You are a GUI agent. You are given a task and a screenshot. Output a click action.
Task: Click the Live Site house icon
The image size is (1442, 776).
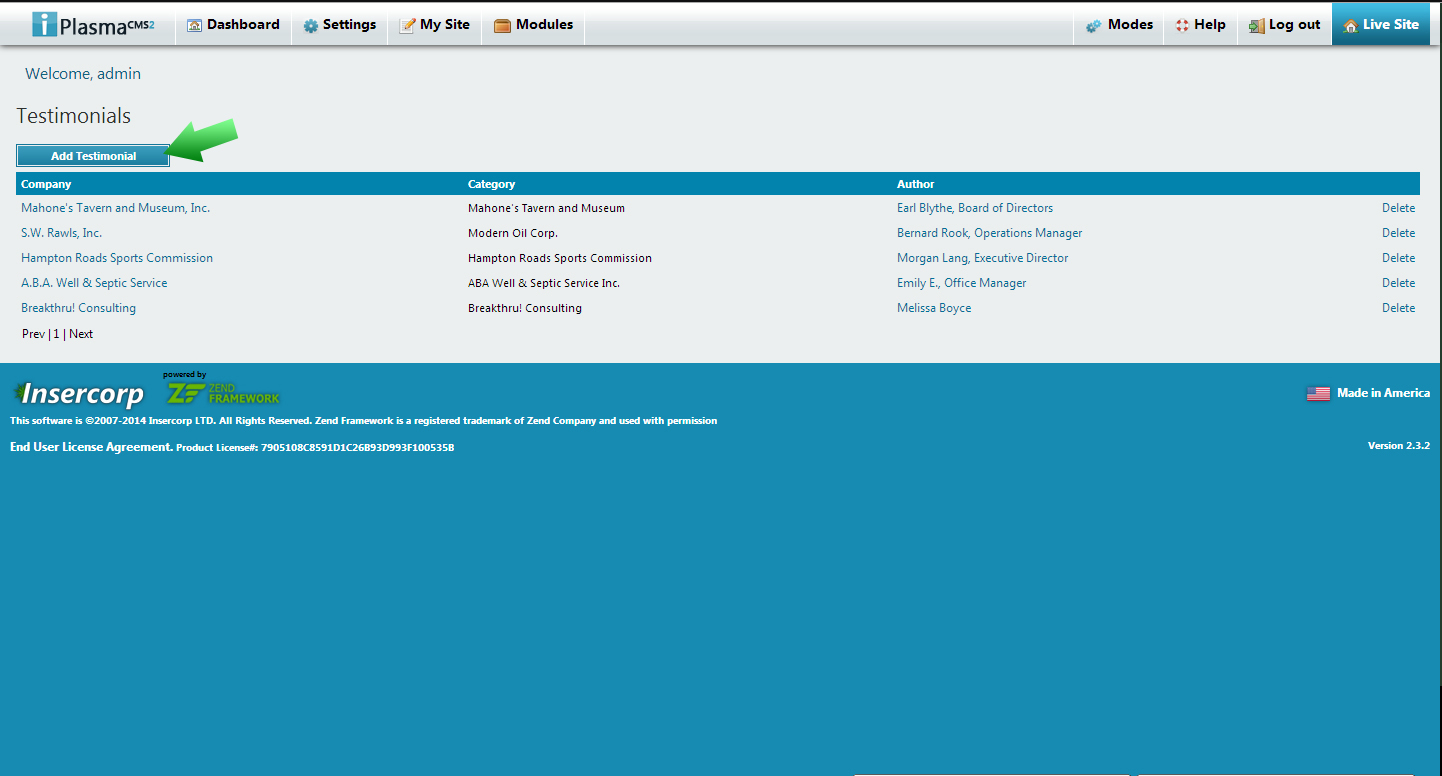tap(1351, 26)
